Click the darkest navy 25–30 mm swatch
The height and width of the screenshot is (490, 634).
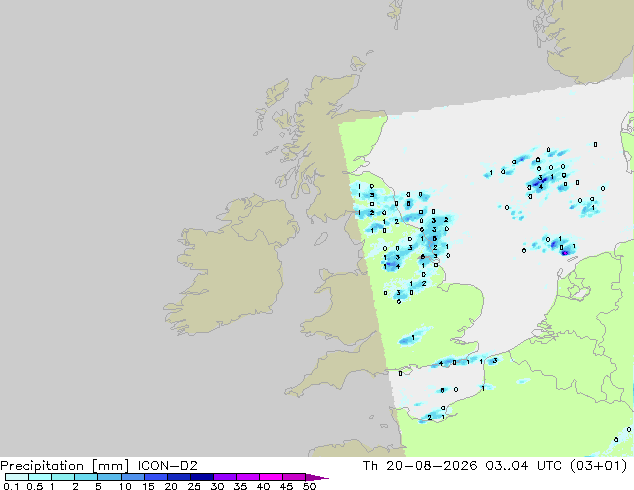point(201,477)
